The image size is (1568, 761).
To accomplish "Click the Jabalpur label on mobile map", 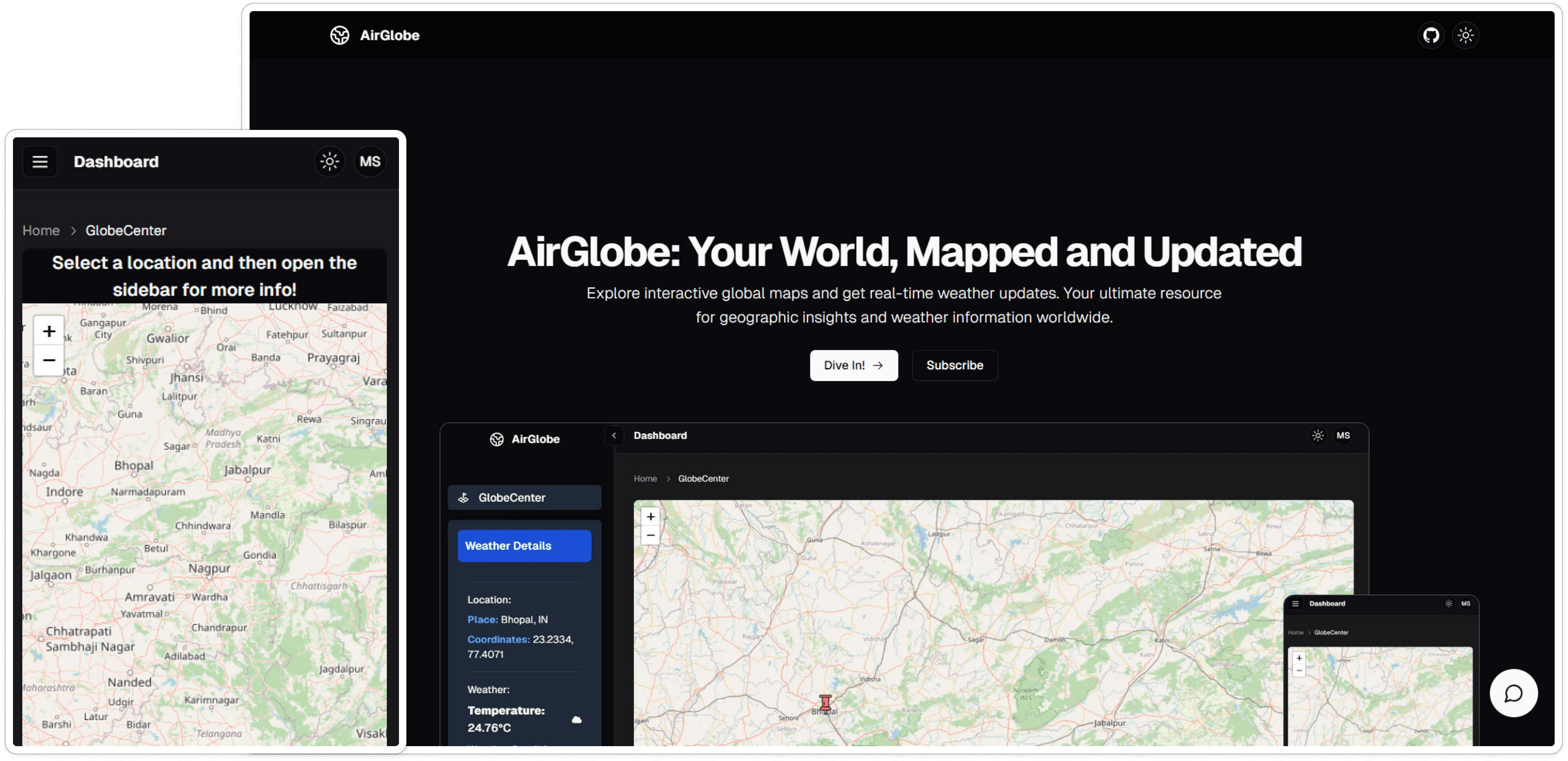I will (x=247, y=471).
